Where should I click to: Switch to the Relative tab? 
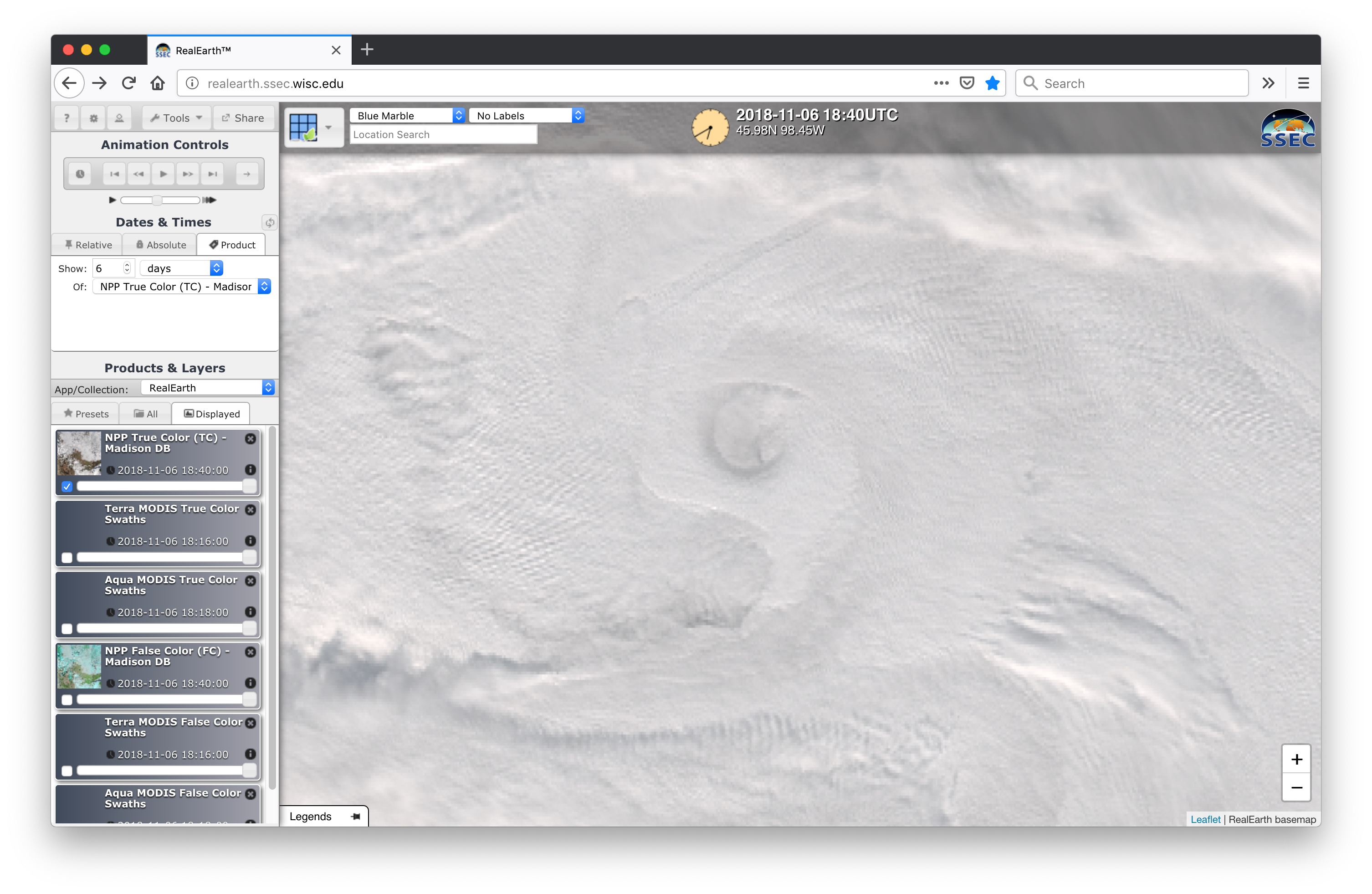coord(87,245)
